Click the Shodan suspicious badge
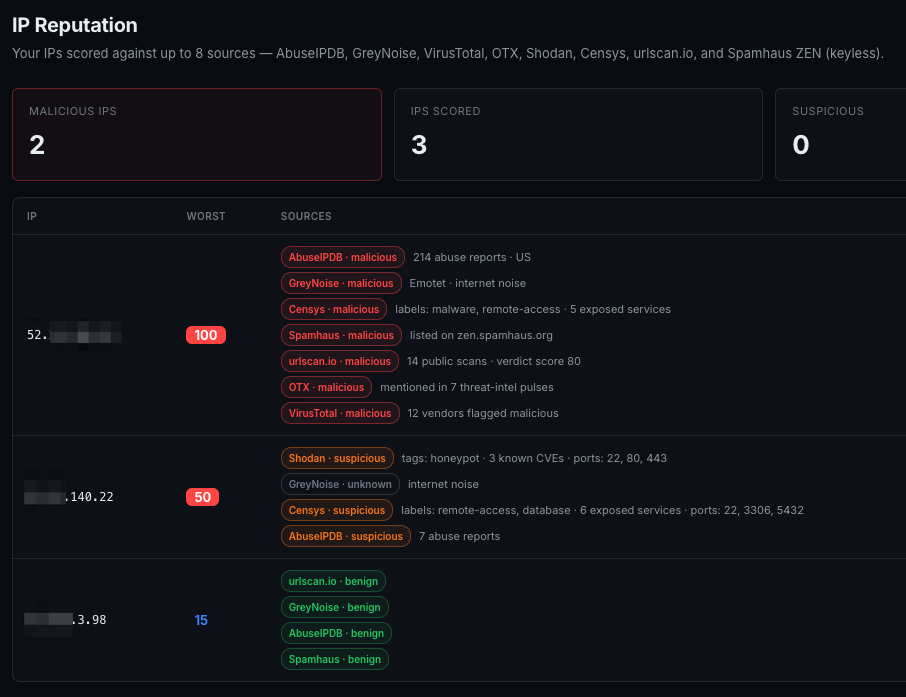Image resolution: width=906 pixels, height=697 pixels. click(337, 458)
